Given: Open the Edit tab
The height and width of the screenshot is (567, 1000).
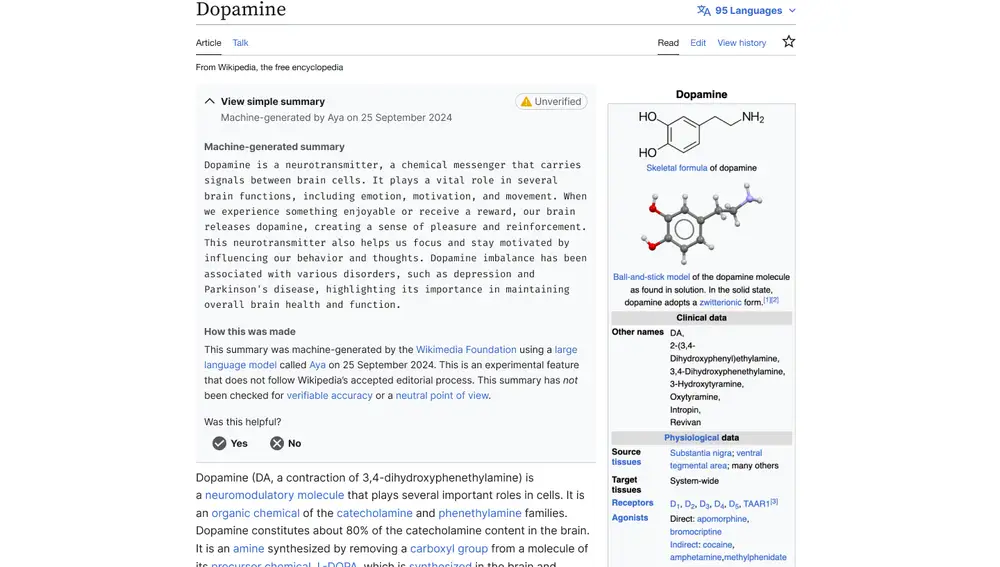Looking at the screenshot, I should click(x=698, y=43).
